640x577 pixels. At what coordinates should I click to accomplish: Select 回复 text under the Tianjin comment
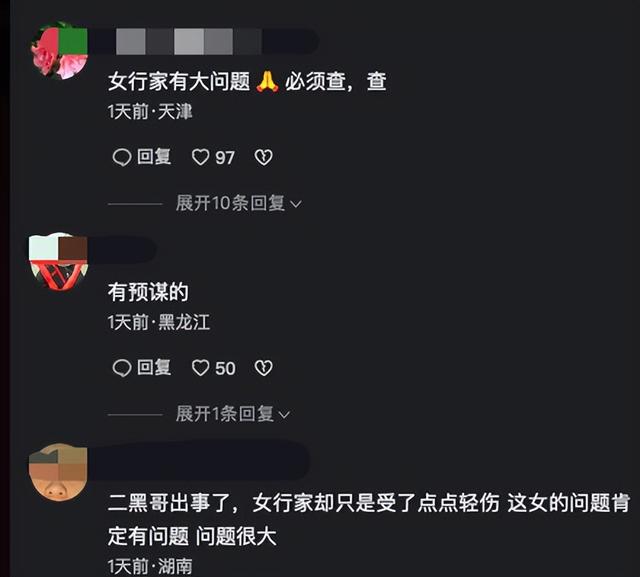(x=154, y=157)
